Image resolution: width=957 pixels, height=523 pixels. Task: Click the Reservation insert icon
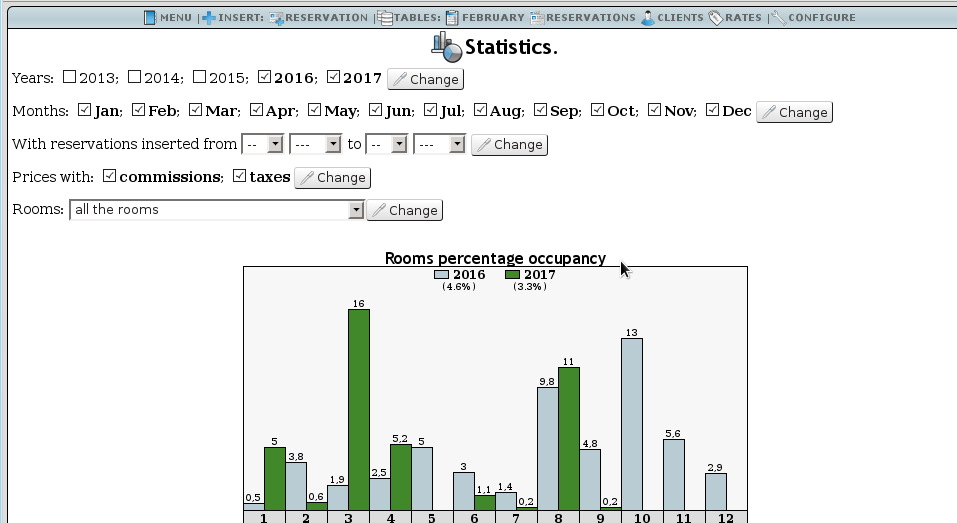click(276, 17)
